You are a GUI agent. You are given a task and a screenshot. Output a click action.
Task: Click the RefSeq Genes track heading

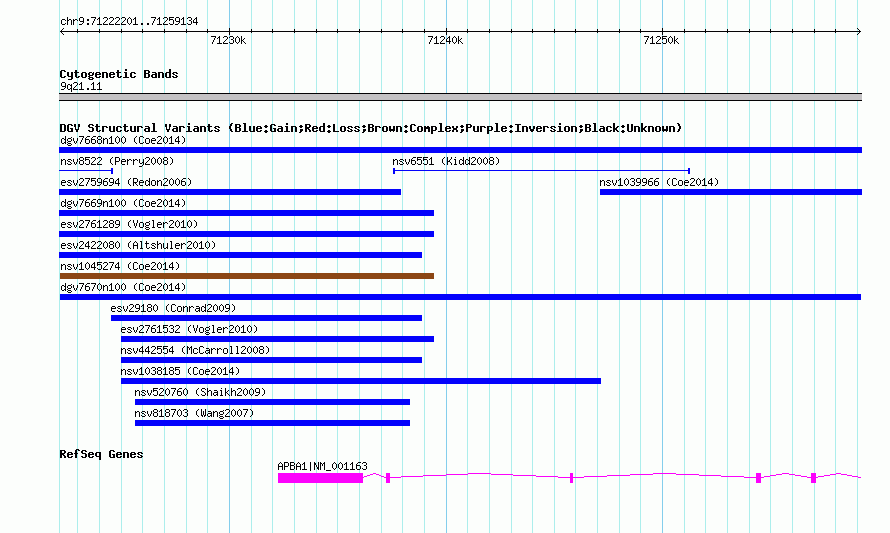point(101,454)
